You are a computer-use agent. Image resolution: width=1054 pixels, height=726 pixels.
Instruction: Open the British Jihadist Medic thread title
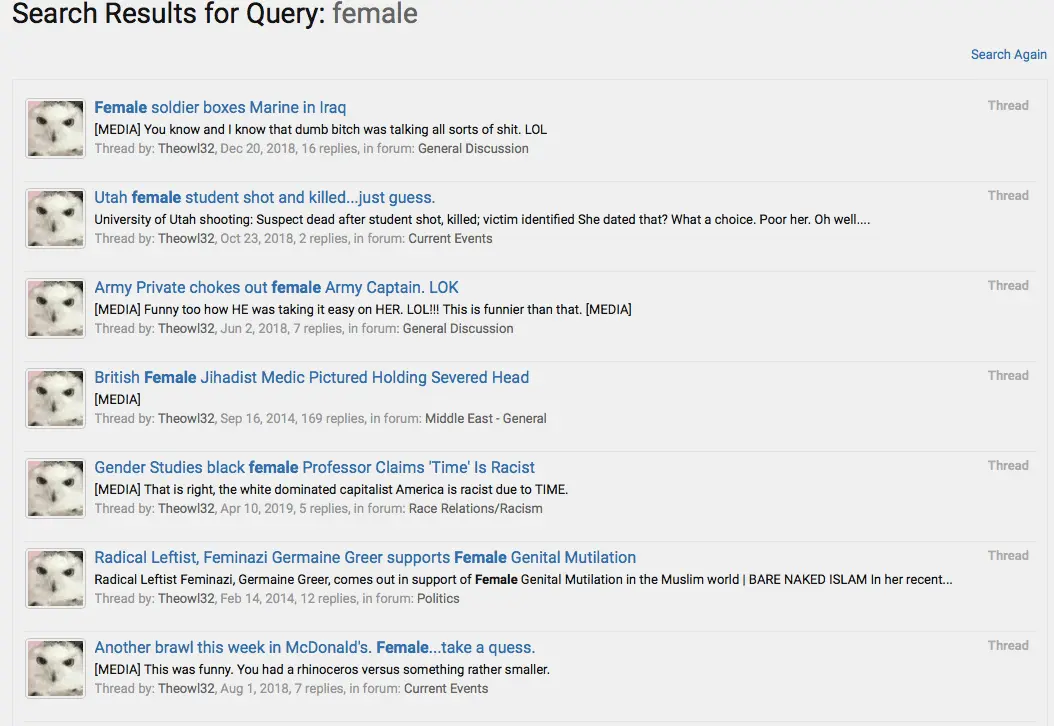click(x=311, y=378)
